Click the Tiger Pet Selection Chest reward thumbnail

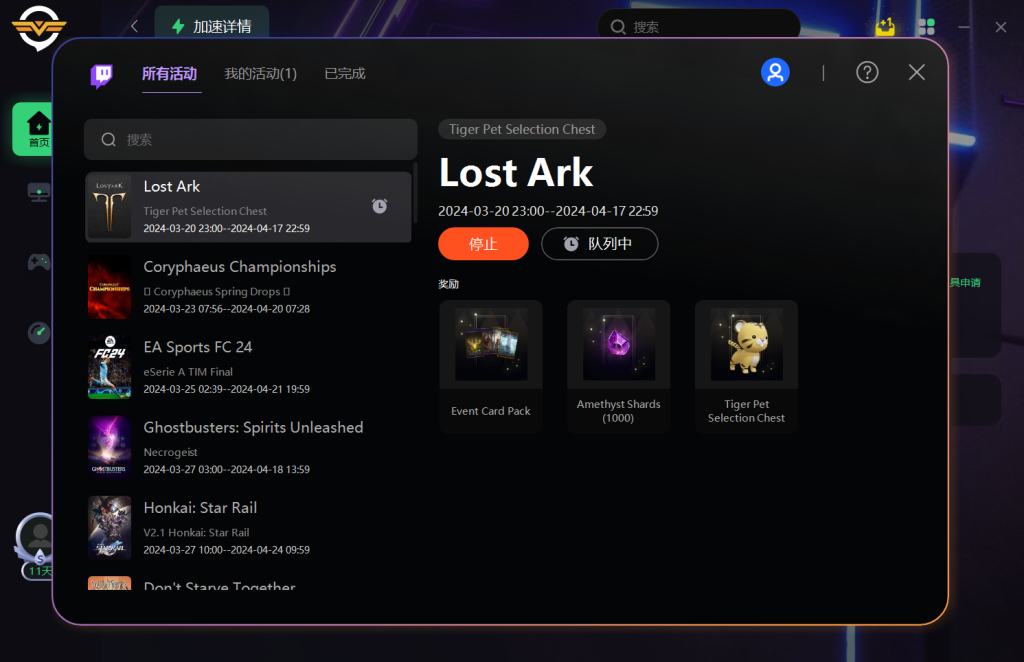click(x=746, y=344)
